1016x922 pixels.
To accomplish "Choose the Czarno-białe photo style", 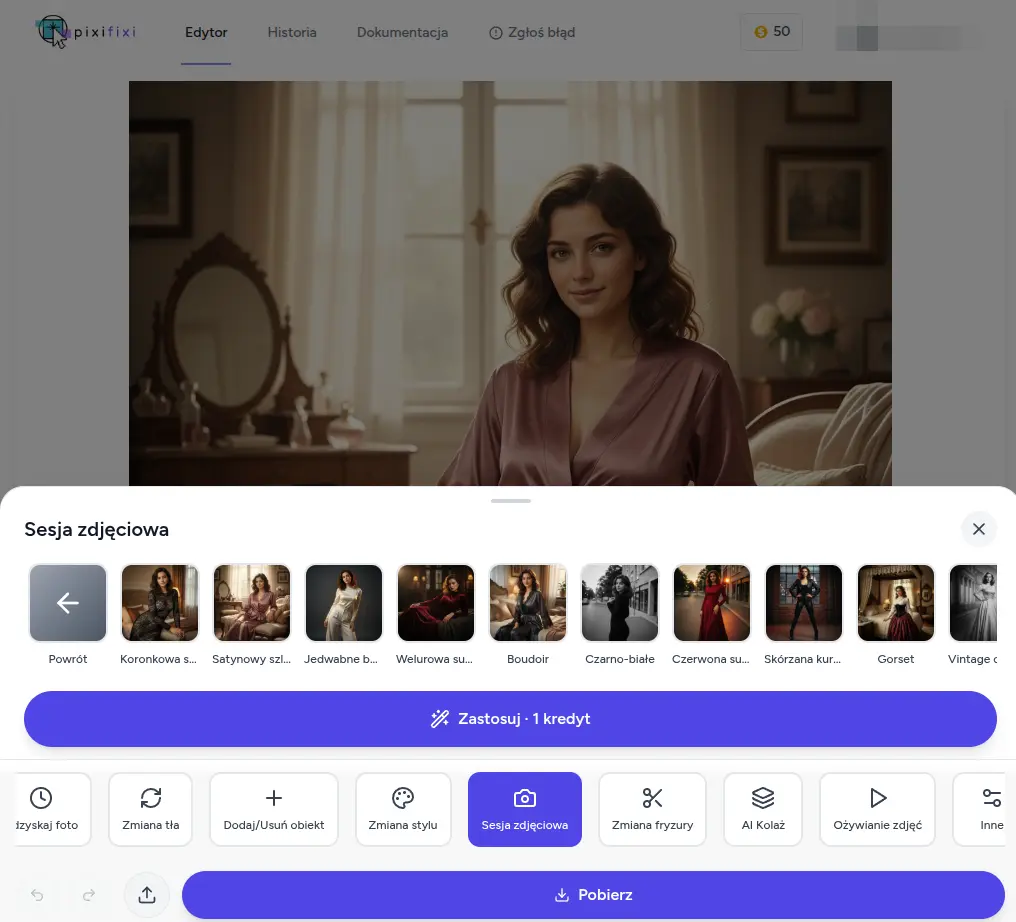I will pyautogui.click(x=620, y=603).
